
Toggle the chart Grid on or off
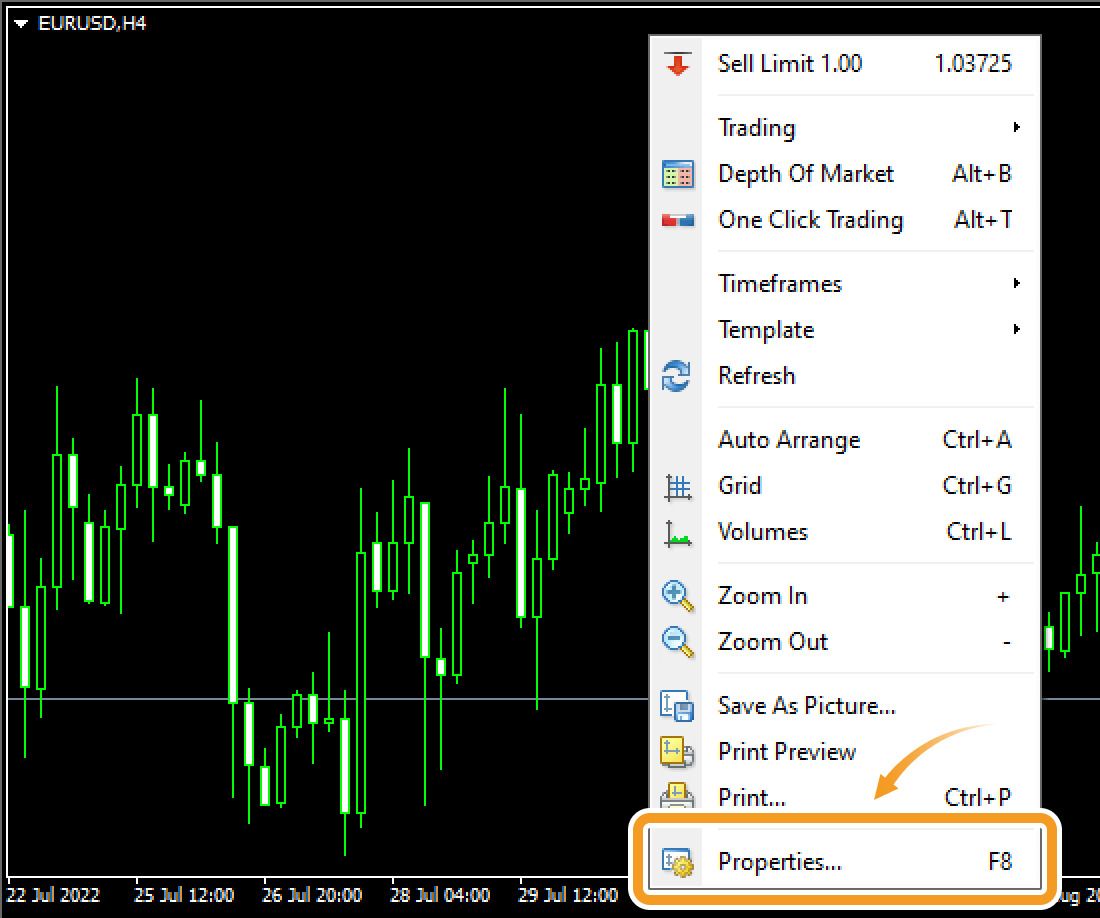point(740,485)
